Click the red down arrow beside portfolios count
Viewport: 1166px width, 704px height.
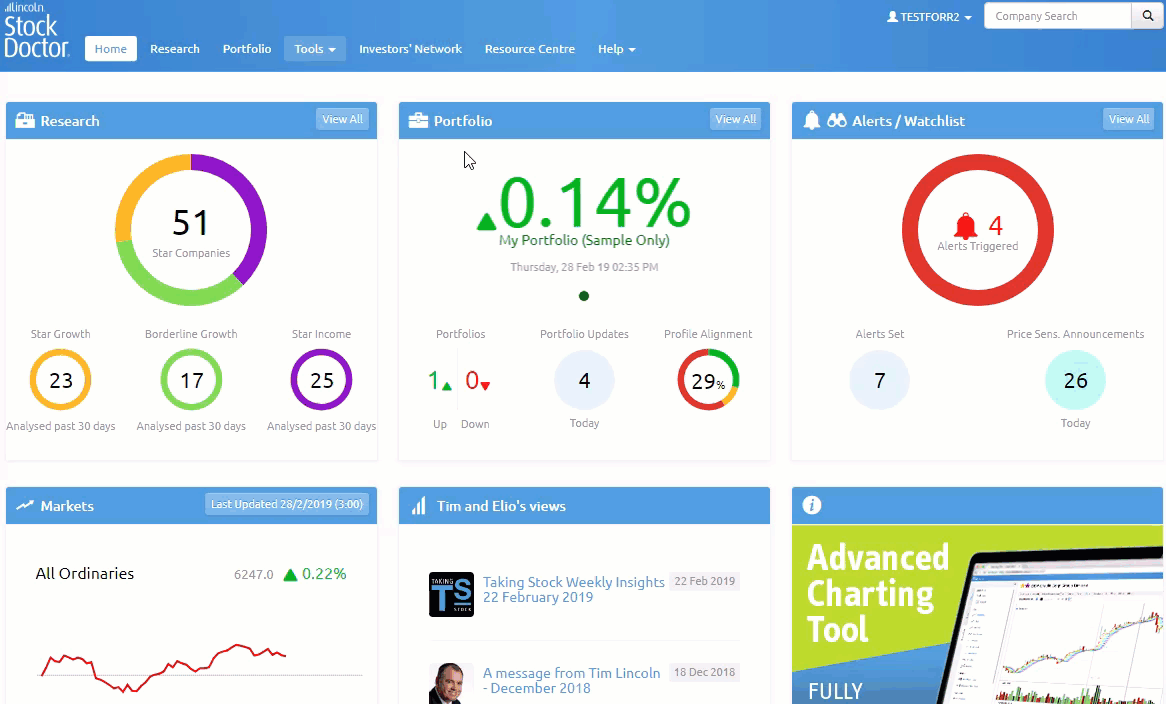click(x=485, y=386)
